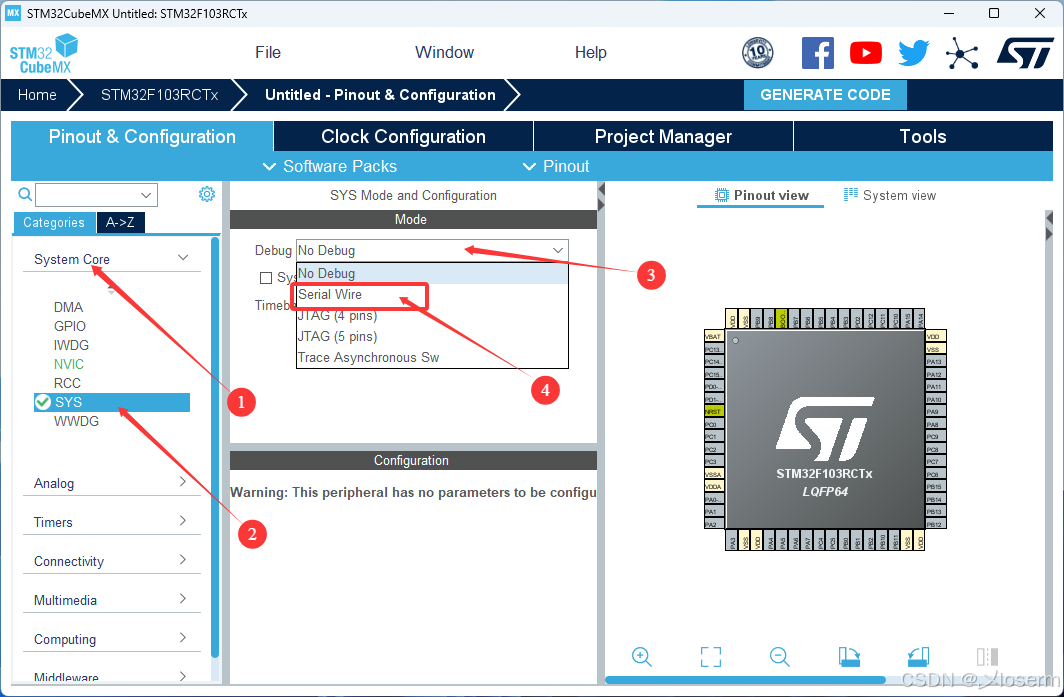1064x697 pixels.
Task: Click the PA13 pin on the chip
Action: 936,362
